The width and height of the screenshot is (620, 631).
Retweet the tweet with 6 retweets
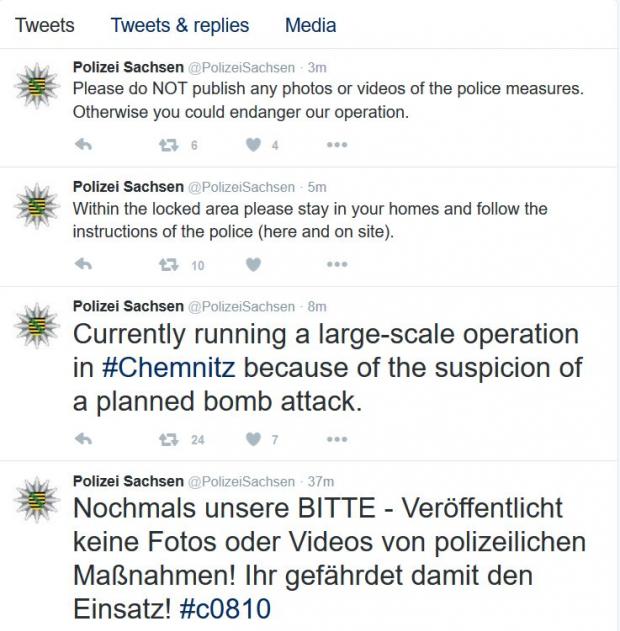(x=169, y=145)
